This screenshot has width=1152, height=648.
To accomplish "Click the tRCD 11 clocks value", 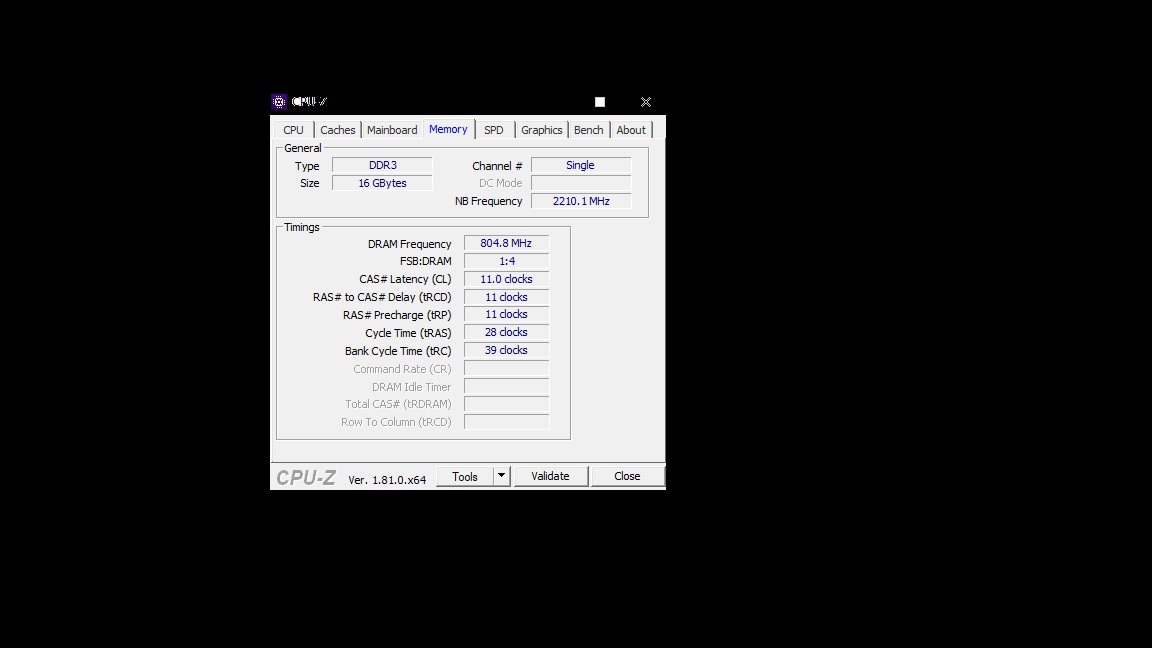I will (506, 297).
